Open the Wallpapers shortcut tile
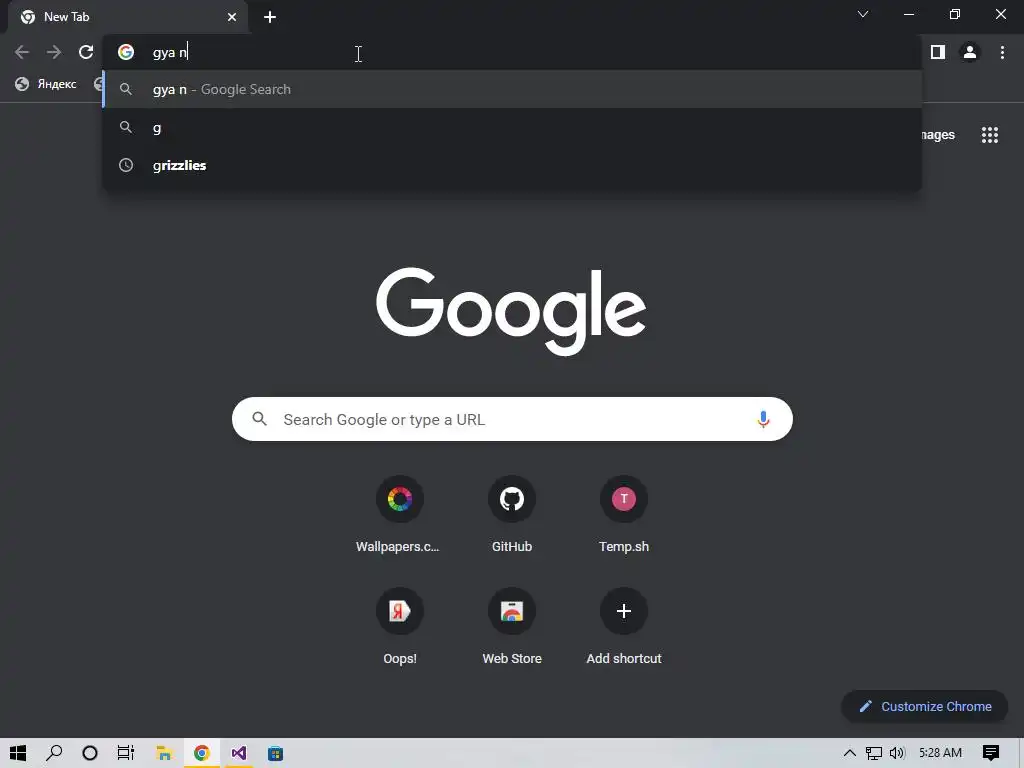The height and width of the screenshot is (768, 1024). pos(400,516)
